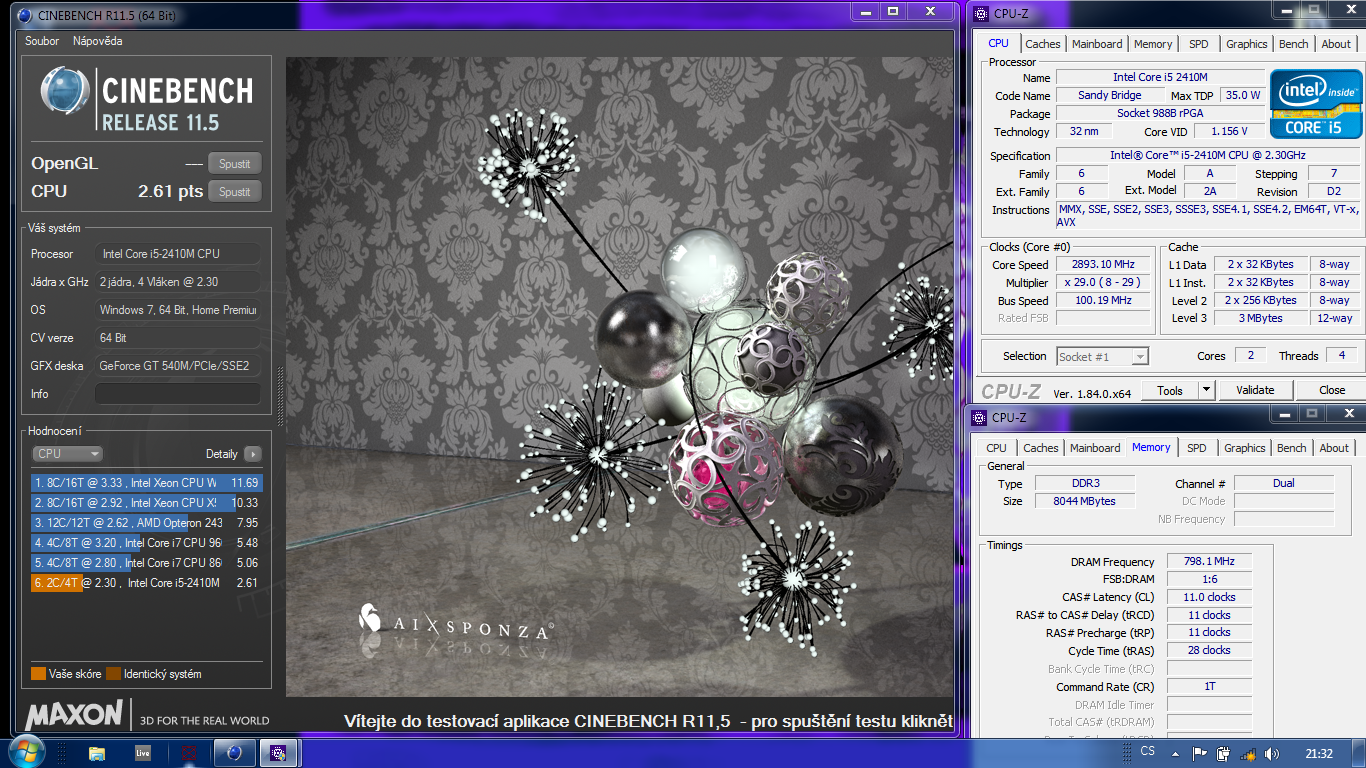Screen dimensions: 1366x768
Task: Click the Multiplier x 29.0 value field
Action: [x=1105, y=283]
